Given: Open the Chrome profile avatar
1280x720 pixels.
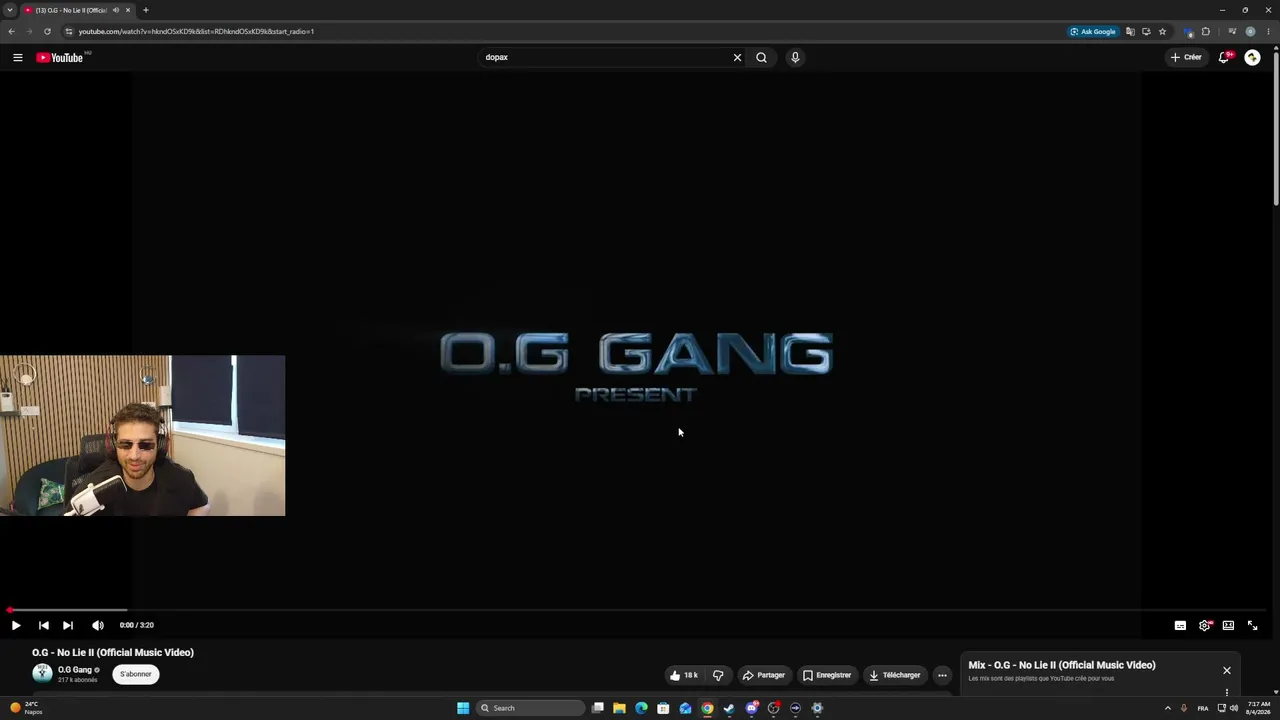Looking at the screenshot, I should pyautogui.click(x=1250, y=31).
